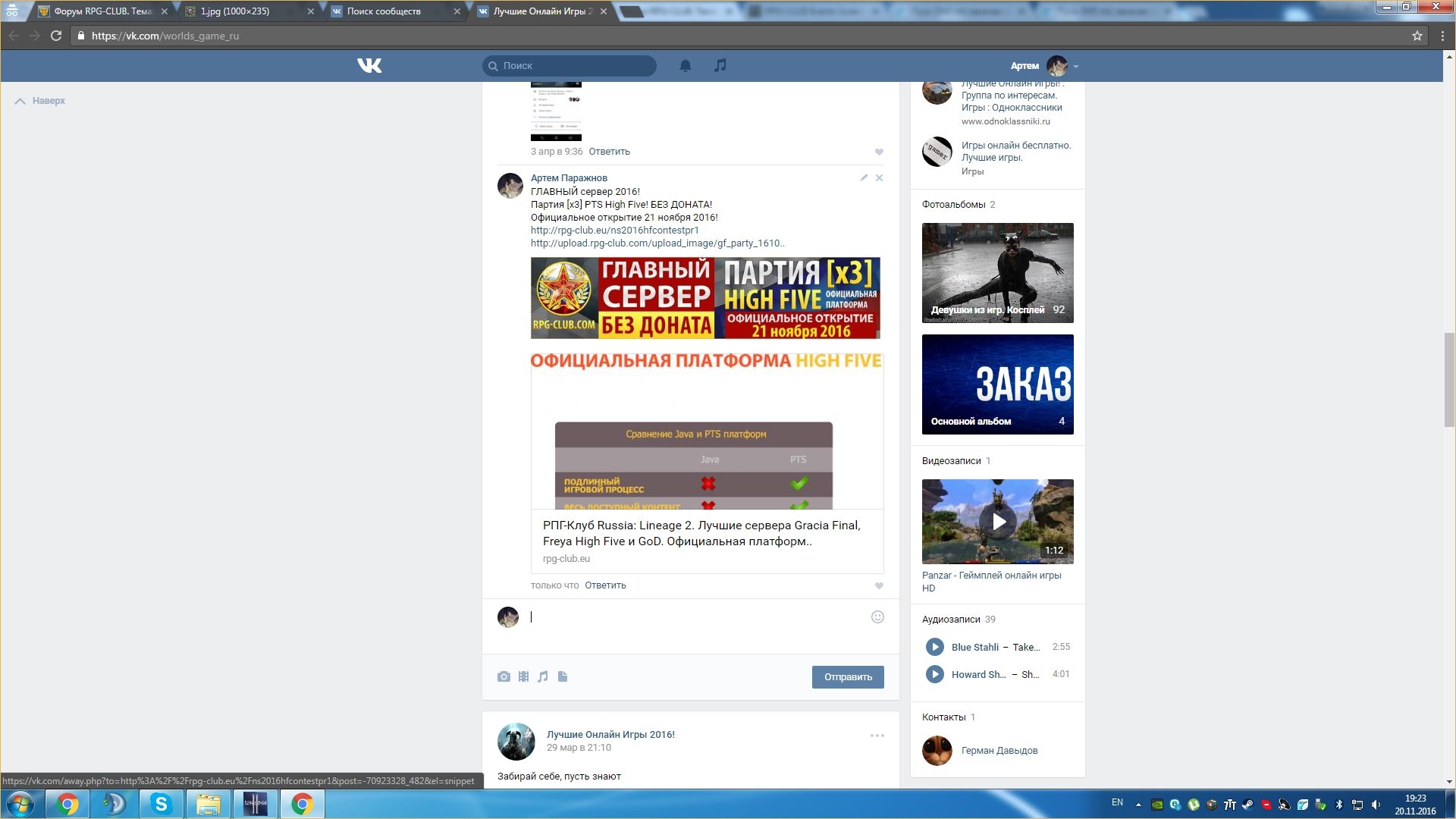Attach a photo with camera icon
The height and width of the screenshot is (819, 1456).
tap(504, 676)
